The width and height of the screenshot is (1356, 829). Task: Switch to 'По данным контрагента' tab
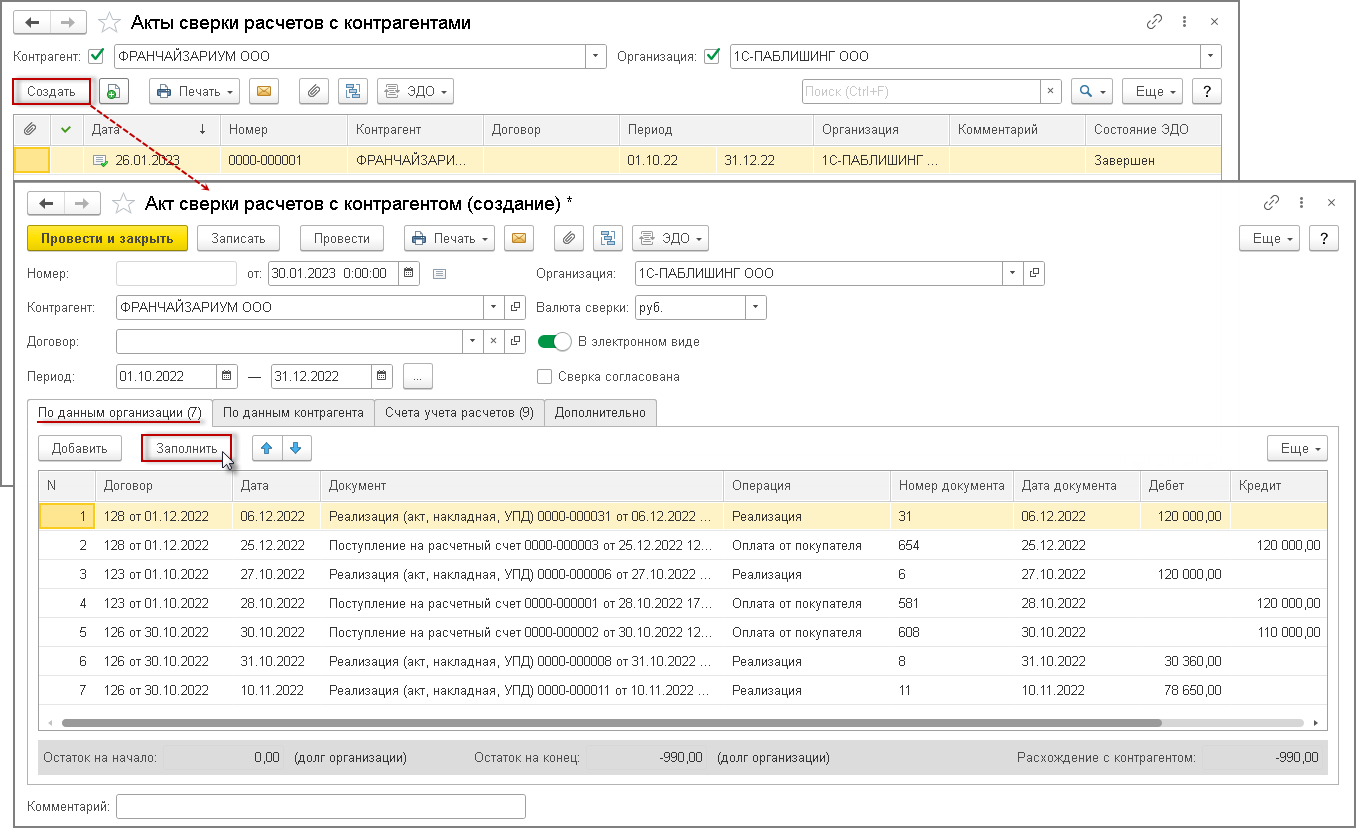tap(292, 412)
